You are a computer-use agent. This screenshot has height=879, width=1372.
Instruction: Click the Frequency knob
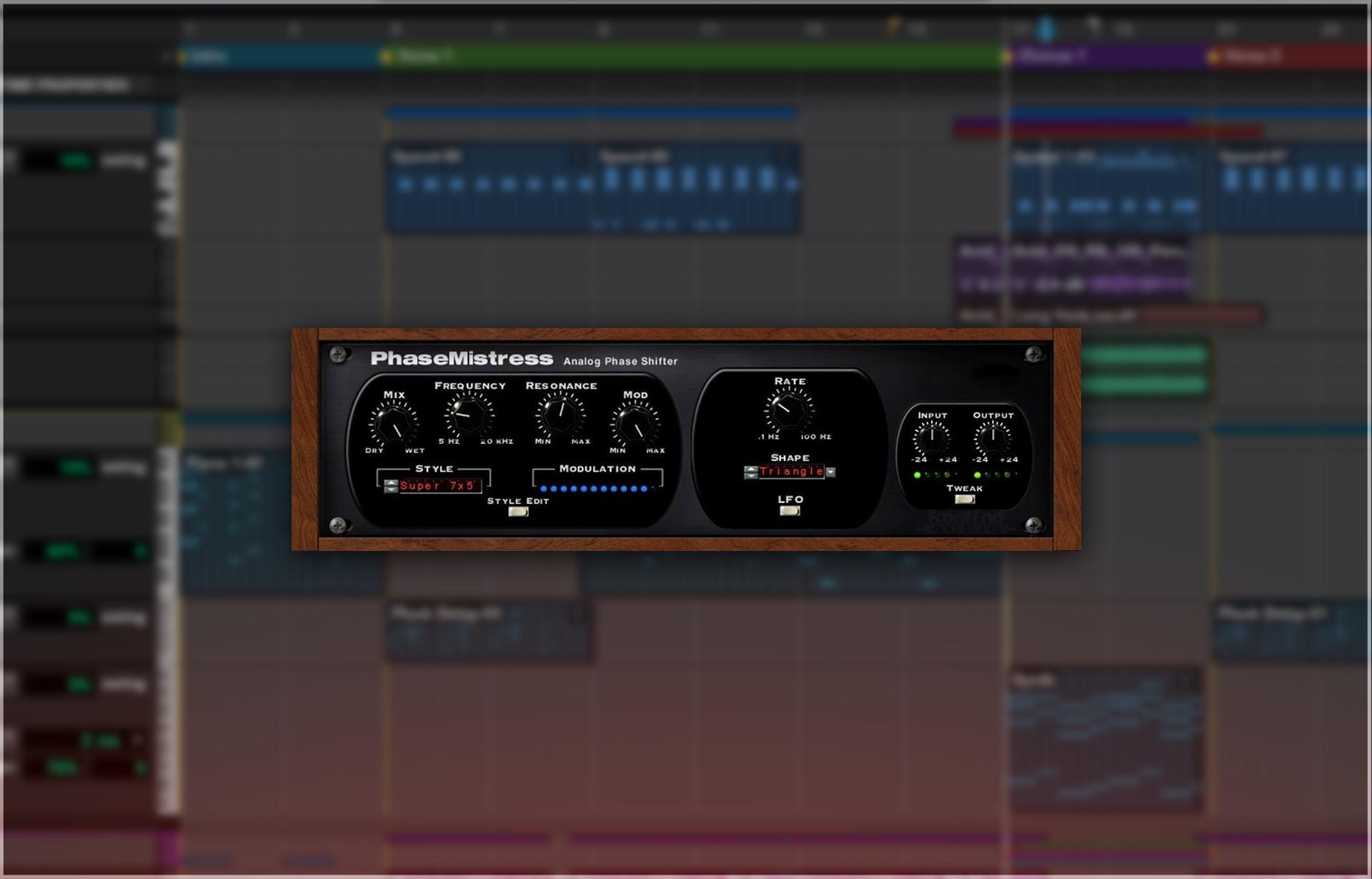(x=469, y=415)
